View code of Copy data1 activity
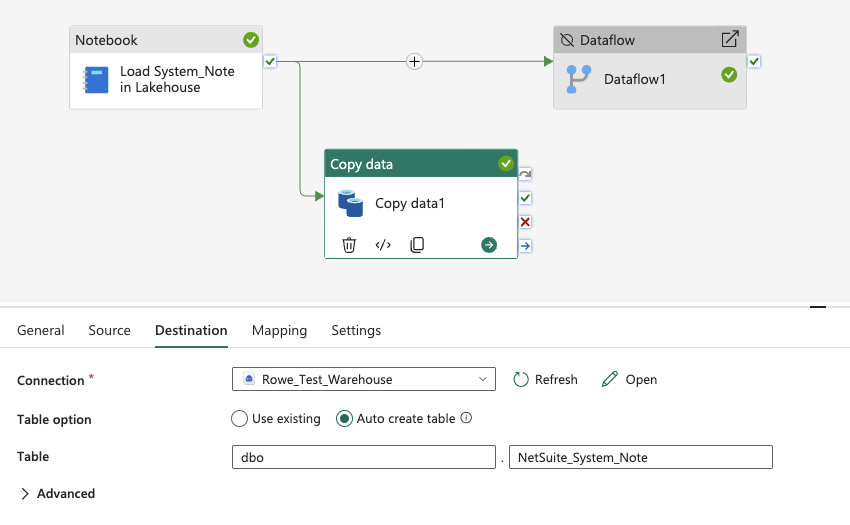 (x=383, y=245)
